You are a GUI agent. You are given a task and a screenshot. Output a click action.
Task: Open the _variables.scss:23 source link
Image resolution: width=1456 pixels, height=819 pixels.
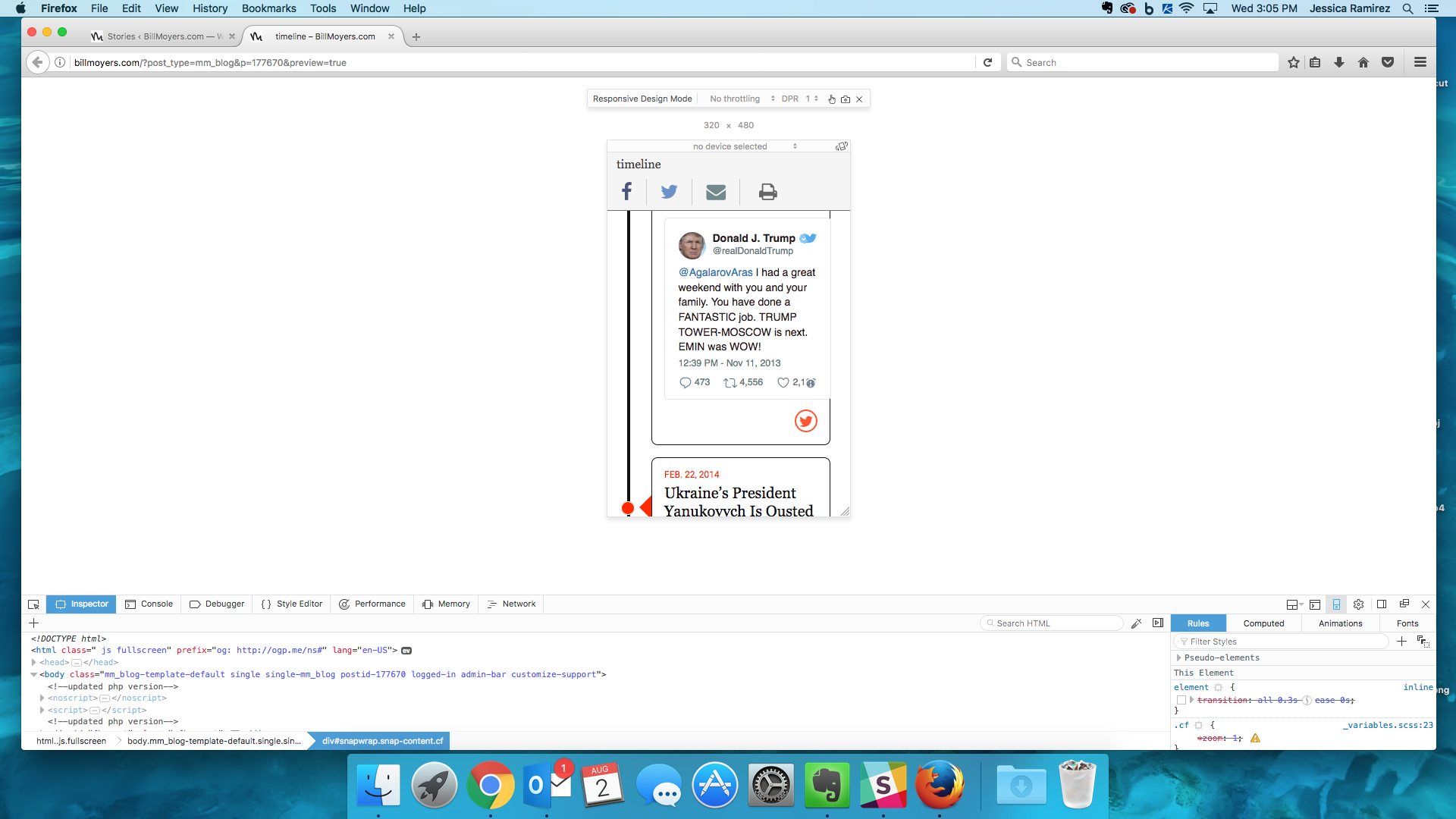[1388, 725]
